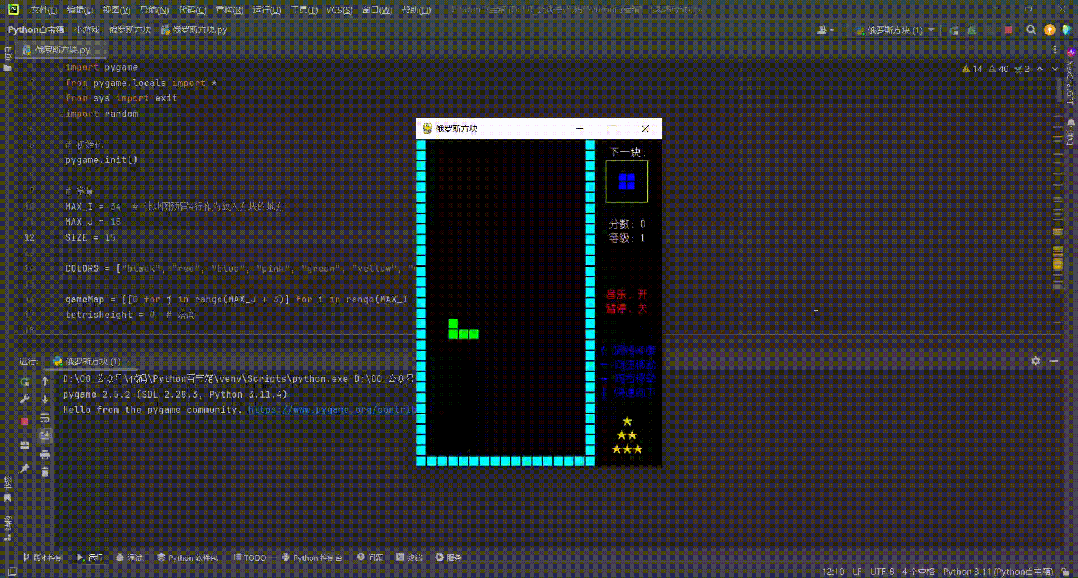Click the green run icon in top toolbar
Viewport: 1078px width, 578px height.
954,30
